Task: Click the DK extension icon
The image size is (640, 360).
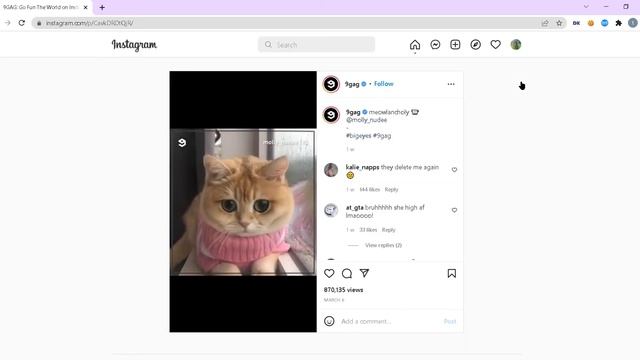Action: [x=576, y=23]
